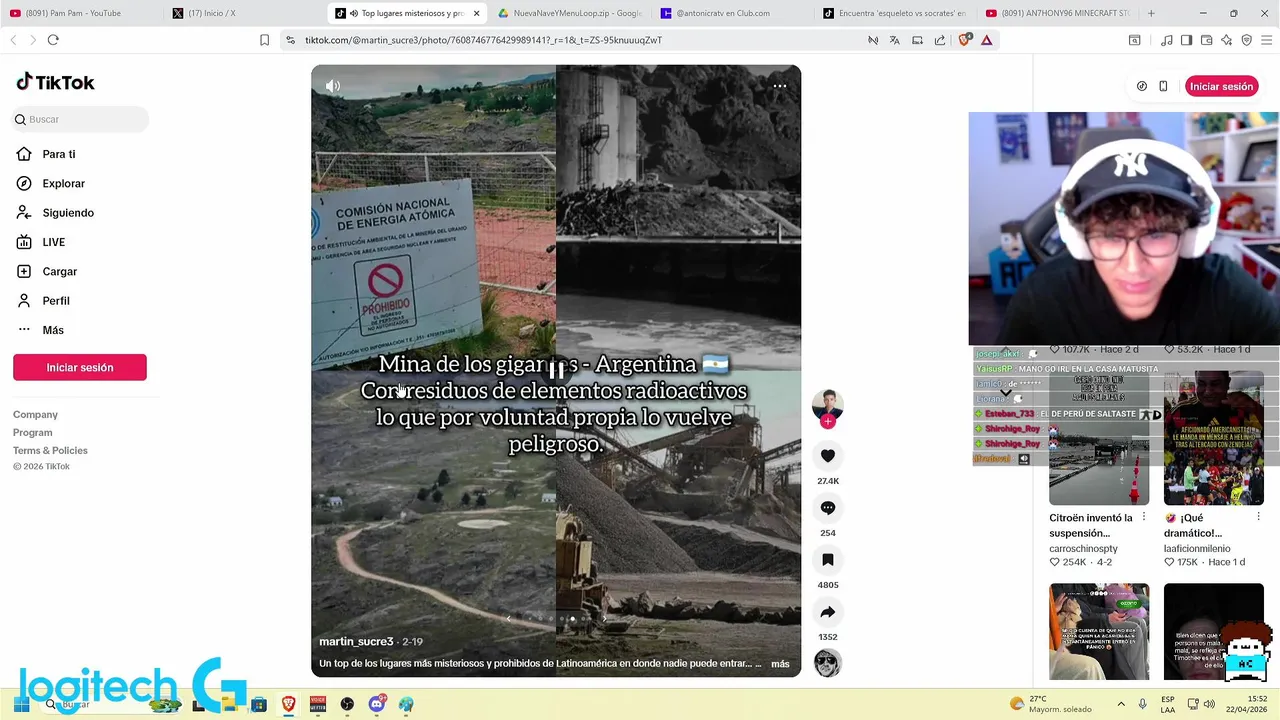Focus the TikTok Buscar search field
This screenshot has height=720, width=1280.
[x=81, y=119]
